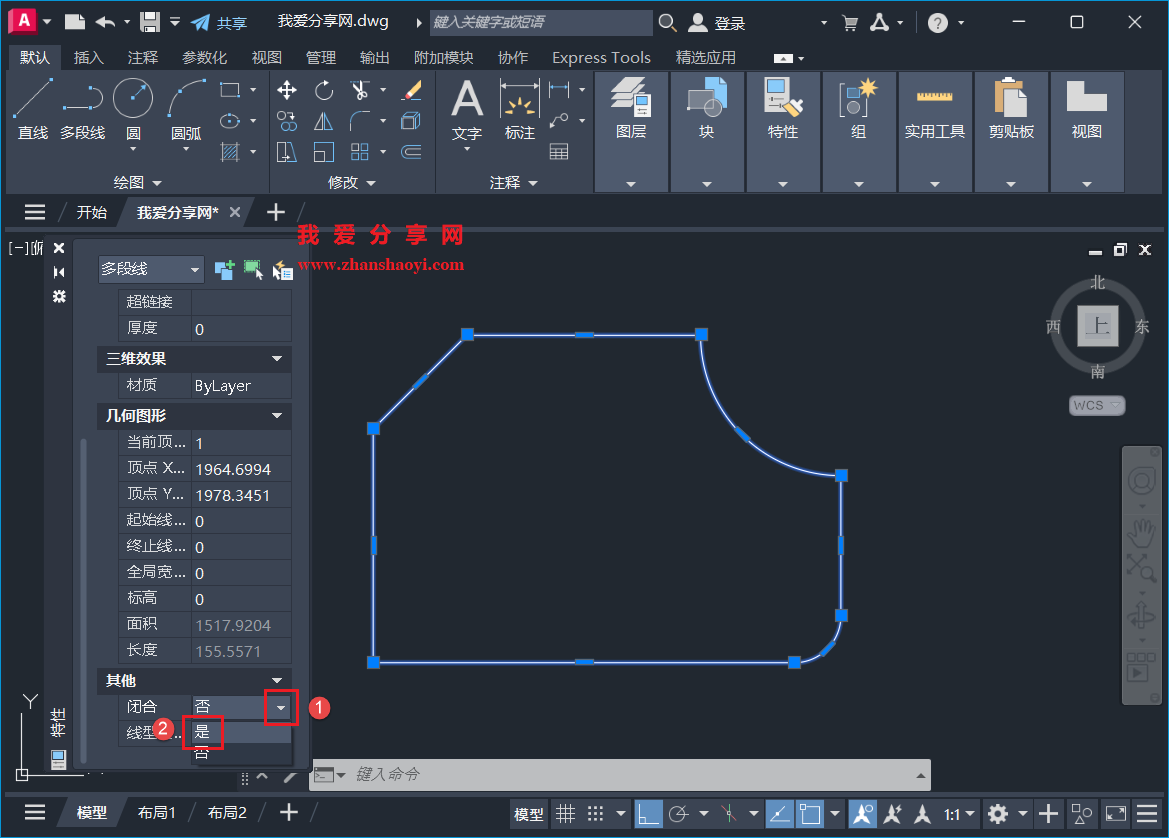Image resolution: width=1169 pixels, height=838 pixels.
Task: Select the Circle tool
Action: point(132,97)
